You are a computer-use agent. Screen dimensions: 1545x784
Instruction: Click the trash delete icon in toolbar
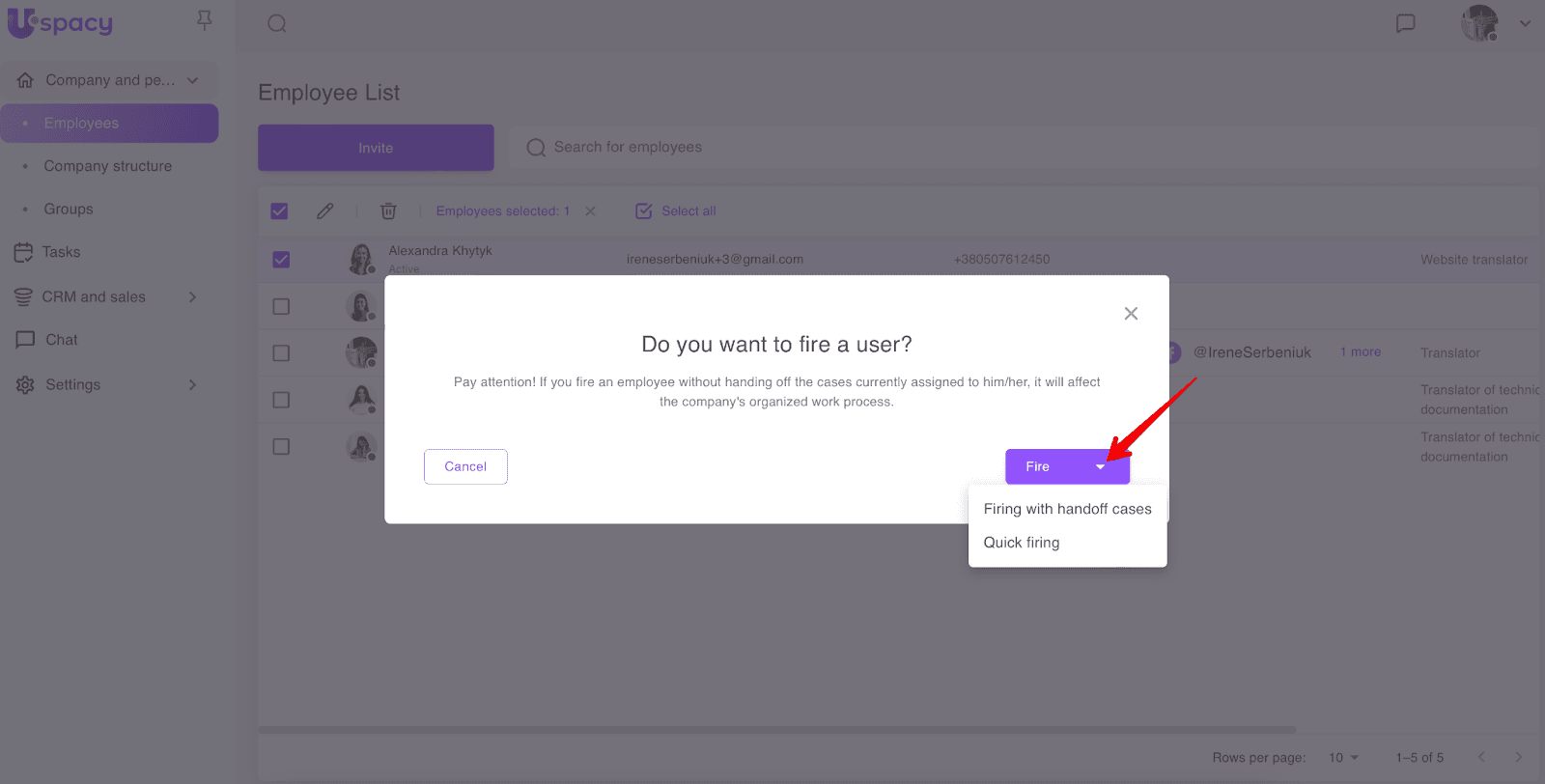click(388, 210)
